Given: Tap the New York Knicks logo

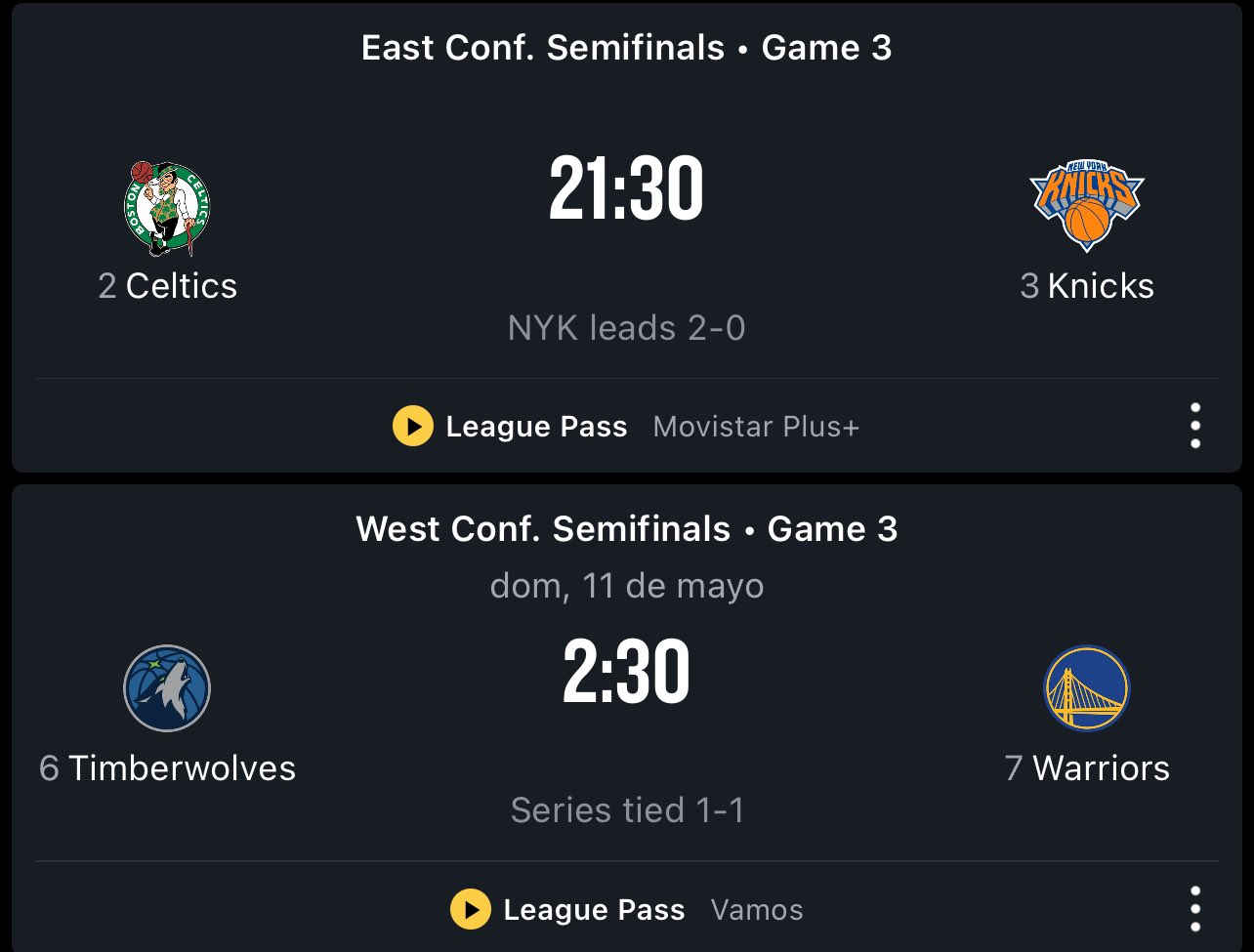Looking at the screenshot, I should coord(1087,205).
